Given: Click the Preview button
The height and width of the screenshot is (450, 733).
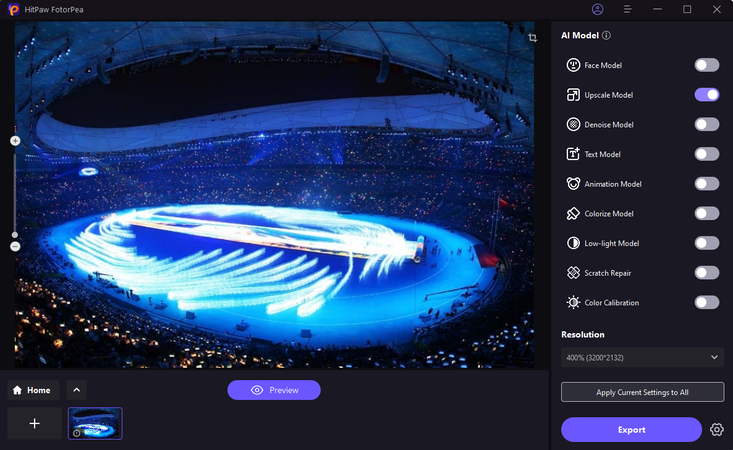Looking at the screenshot, I should tap(274, 390).
